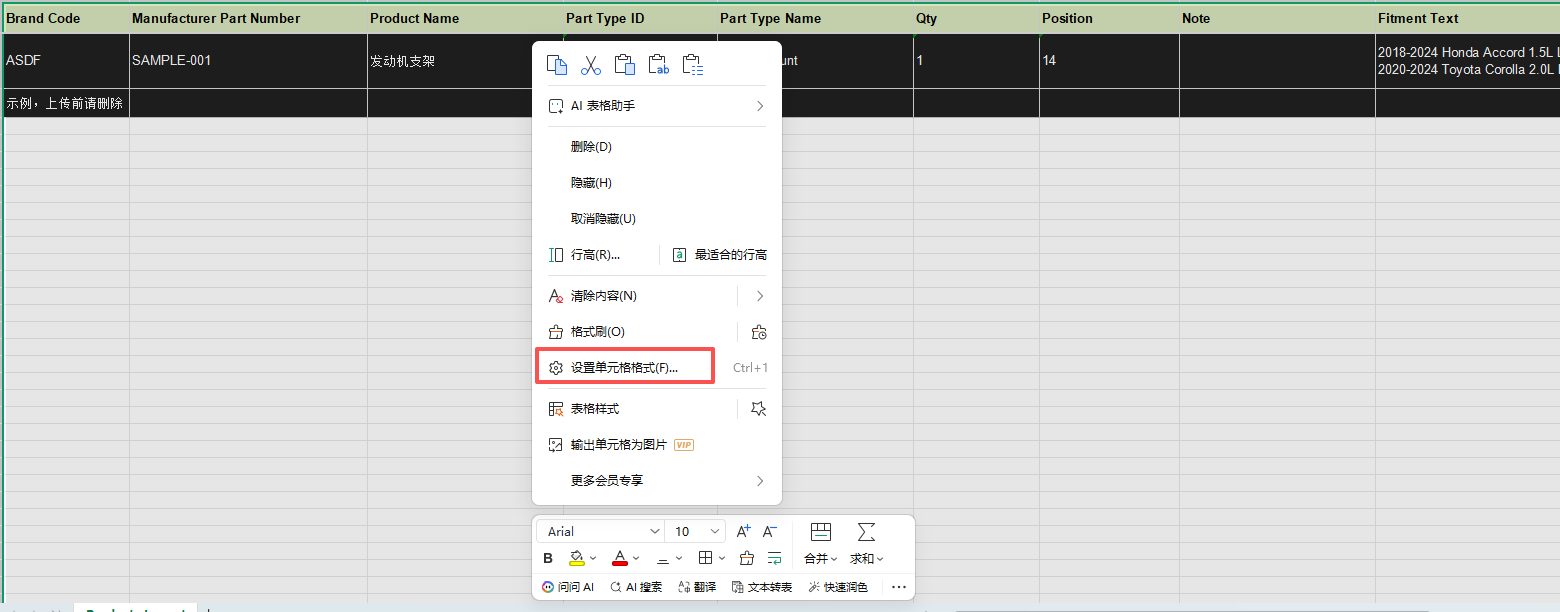Click the 求和 sigma sum icon
This screenshot has height=612, width=1560.
(x=866, y=532)
